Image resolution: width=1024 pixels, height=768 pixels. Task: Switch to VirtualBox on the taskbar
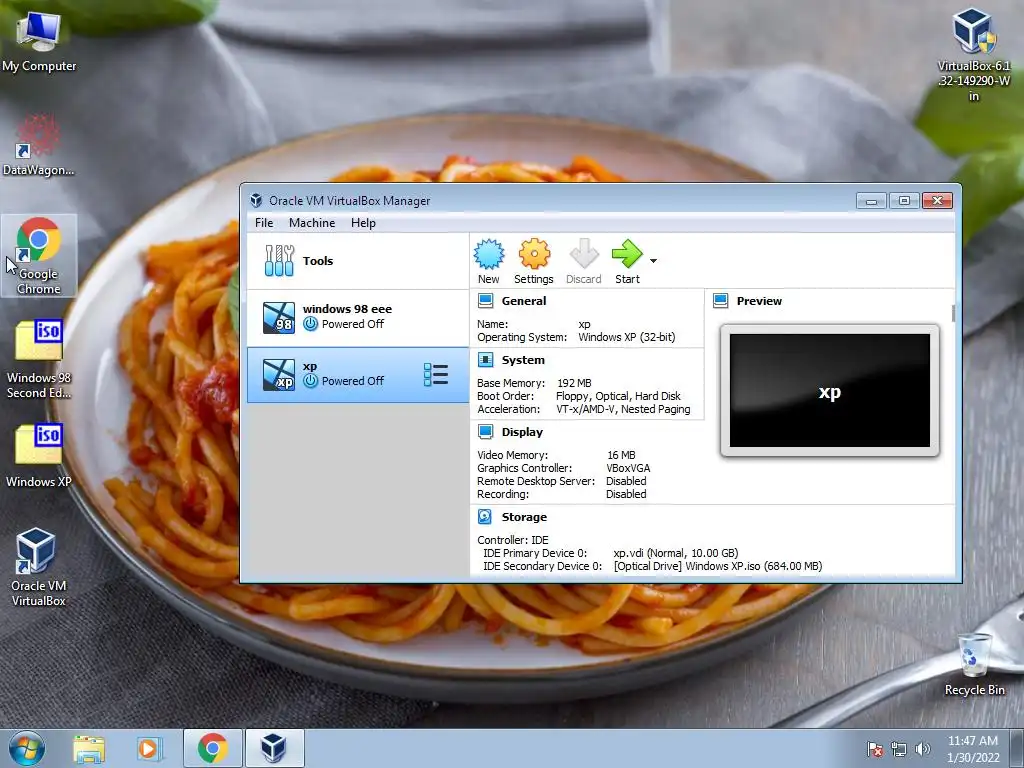point(274,748)
